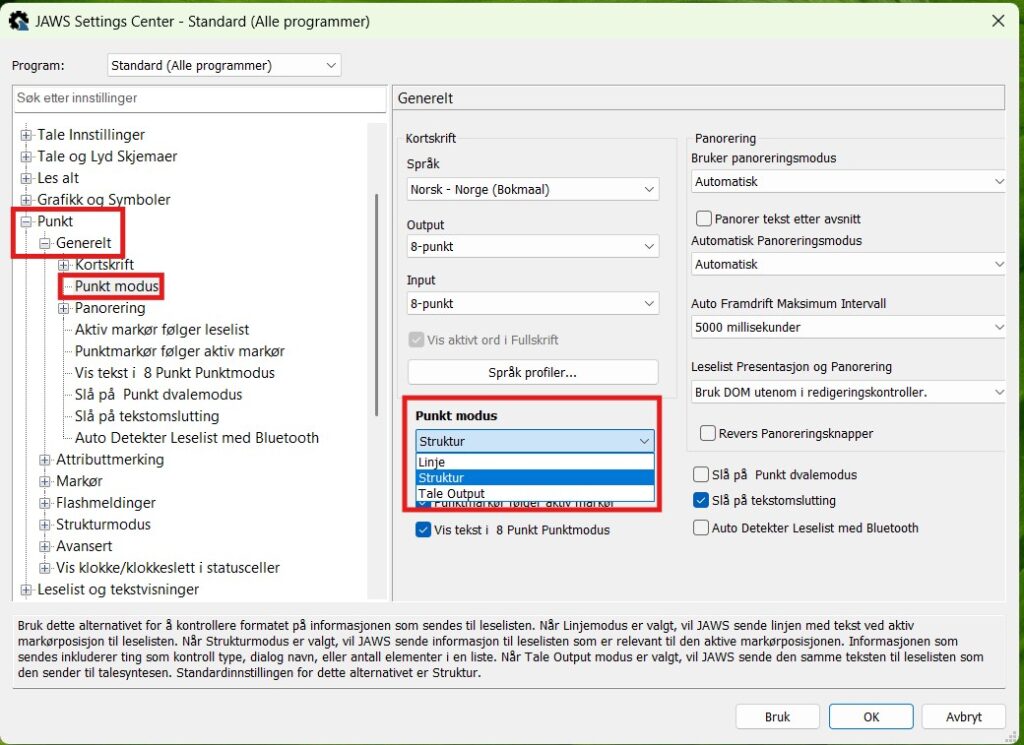1024x745 pixels.
Task: Click the Søk etter innstillinger search field
Action: (x=199, y=99)
